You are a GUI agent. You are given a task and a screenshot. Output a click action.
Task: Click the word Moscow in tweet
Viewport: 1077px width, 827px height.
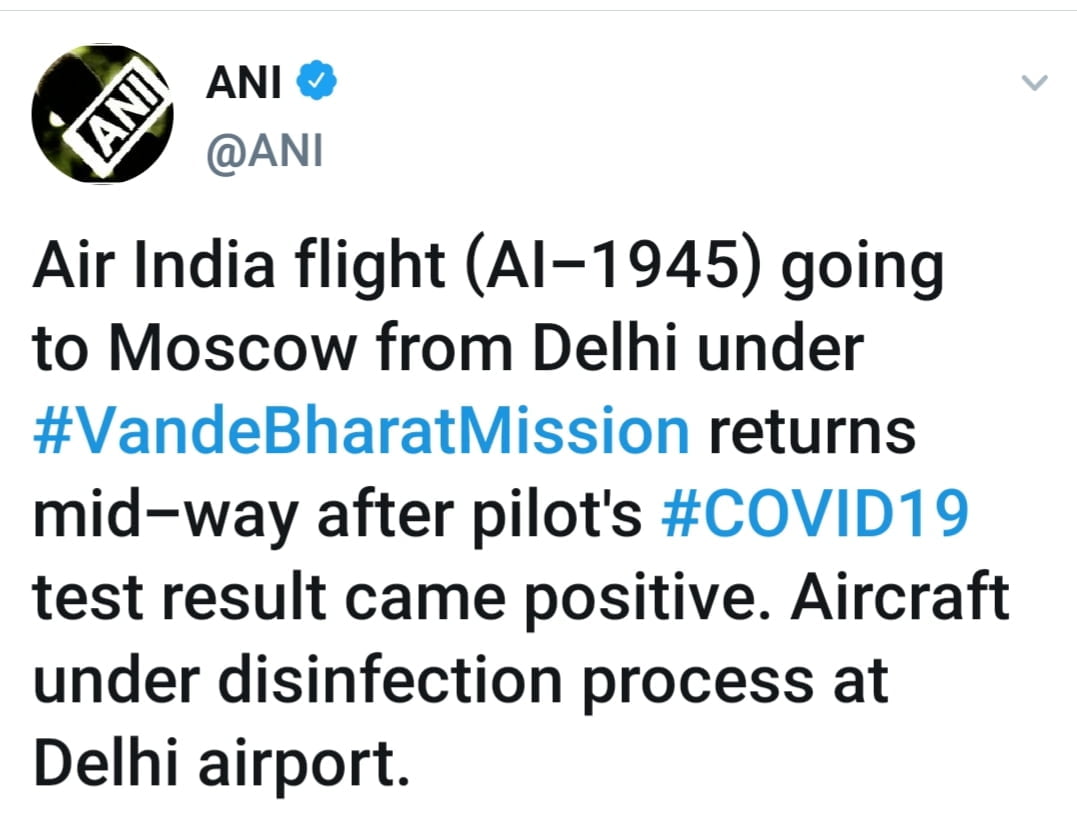[233, 348]
